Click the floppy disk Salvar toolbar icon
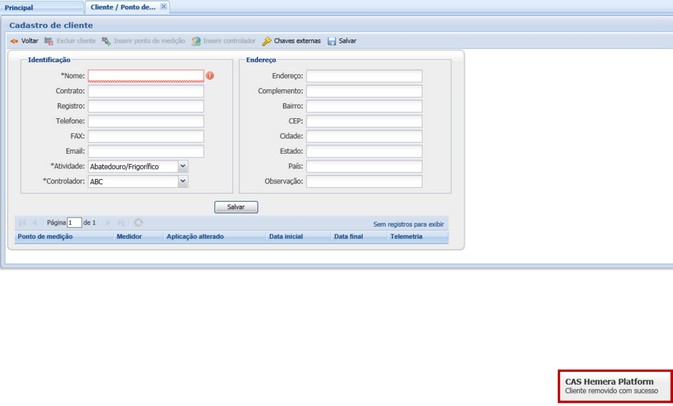This screenshot has height=406, width=673. (332, 42)
